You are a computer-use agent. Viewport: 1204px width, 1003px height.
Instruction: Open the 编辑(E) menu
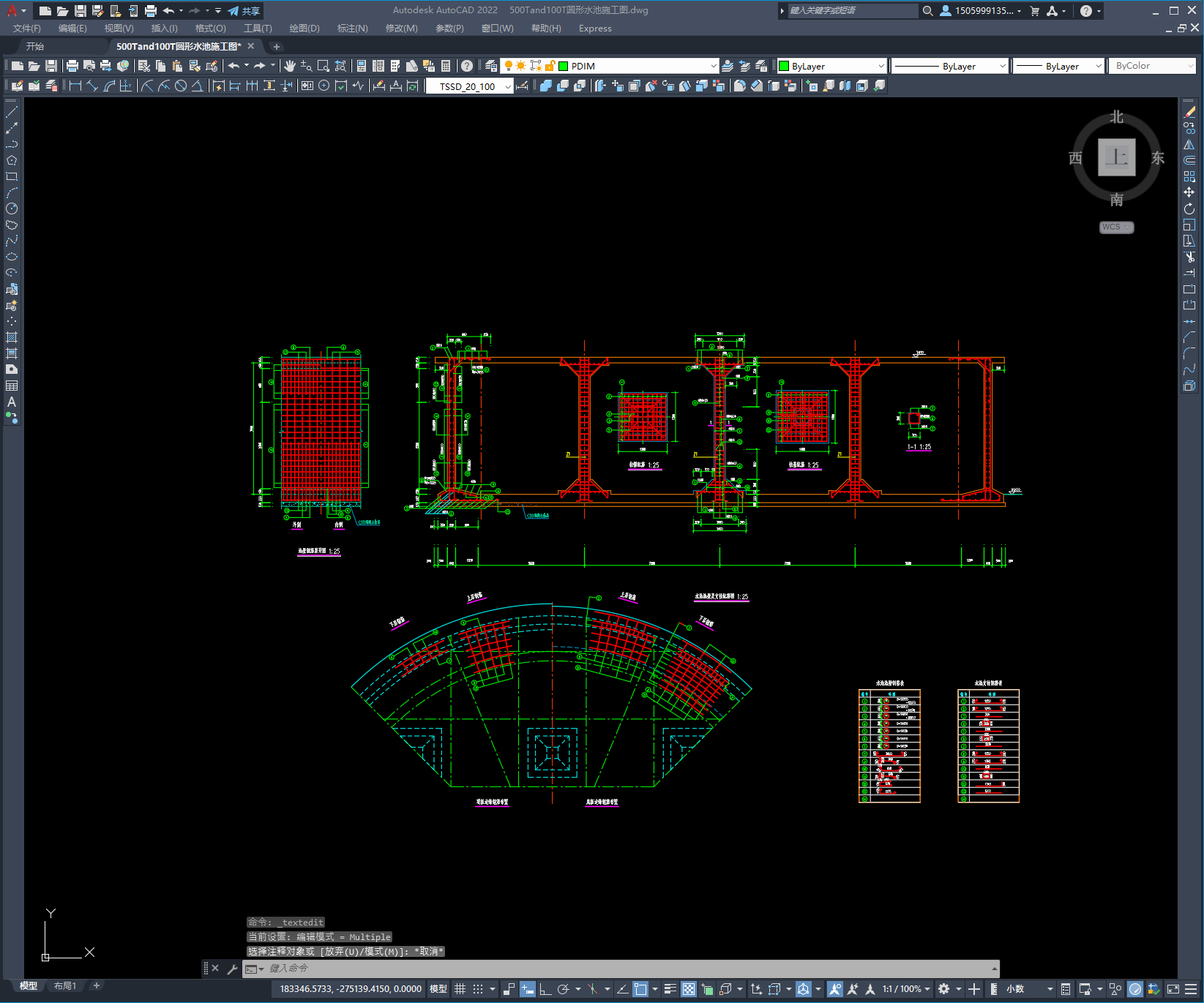click(x=72, y=29)
